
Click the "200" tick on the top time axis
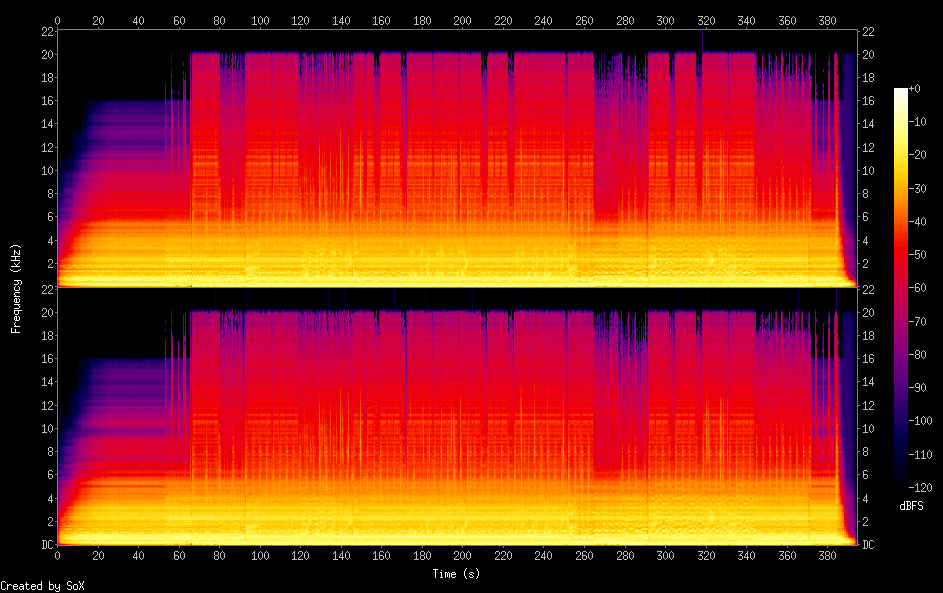point(461,20)
